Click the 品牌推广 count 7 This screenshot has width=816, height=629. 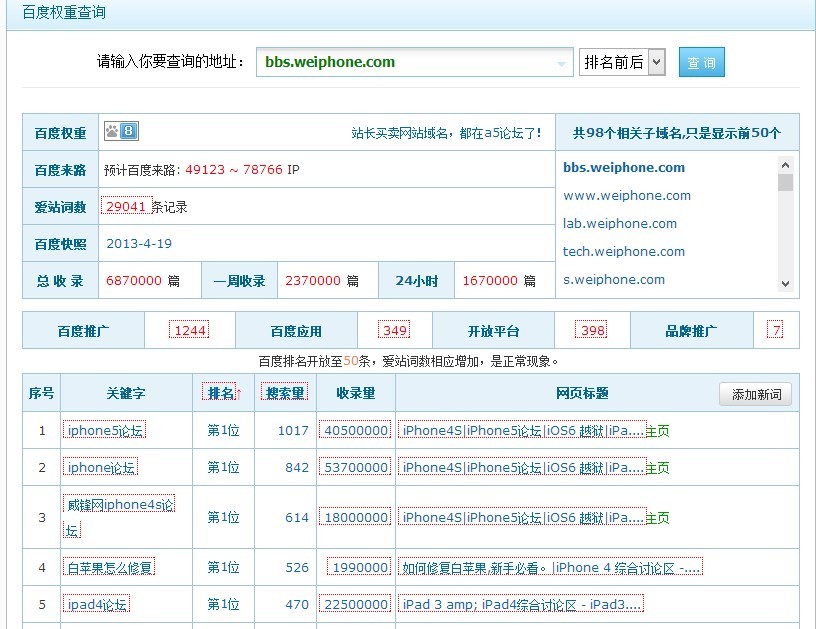[x=775, y=330]
